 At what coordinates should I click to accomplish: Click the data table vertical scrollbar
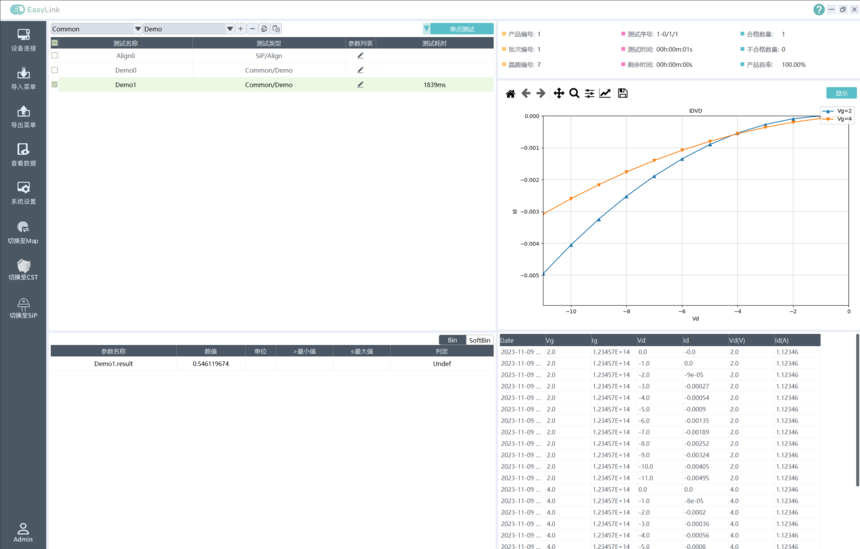coord(857,410)
